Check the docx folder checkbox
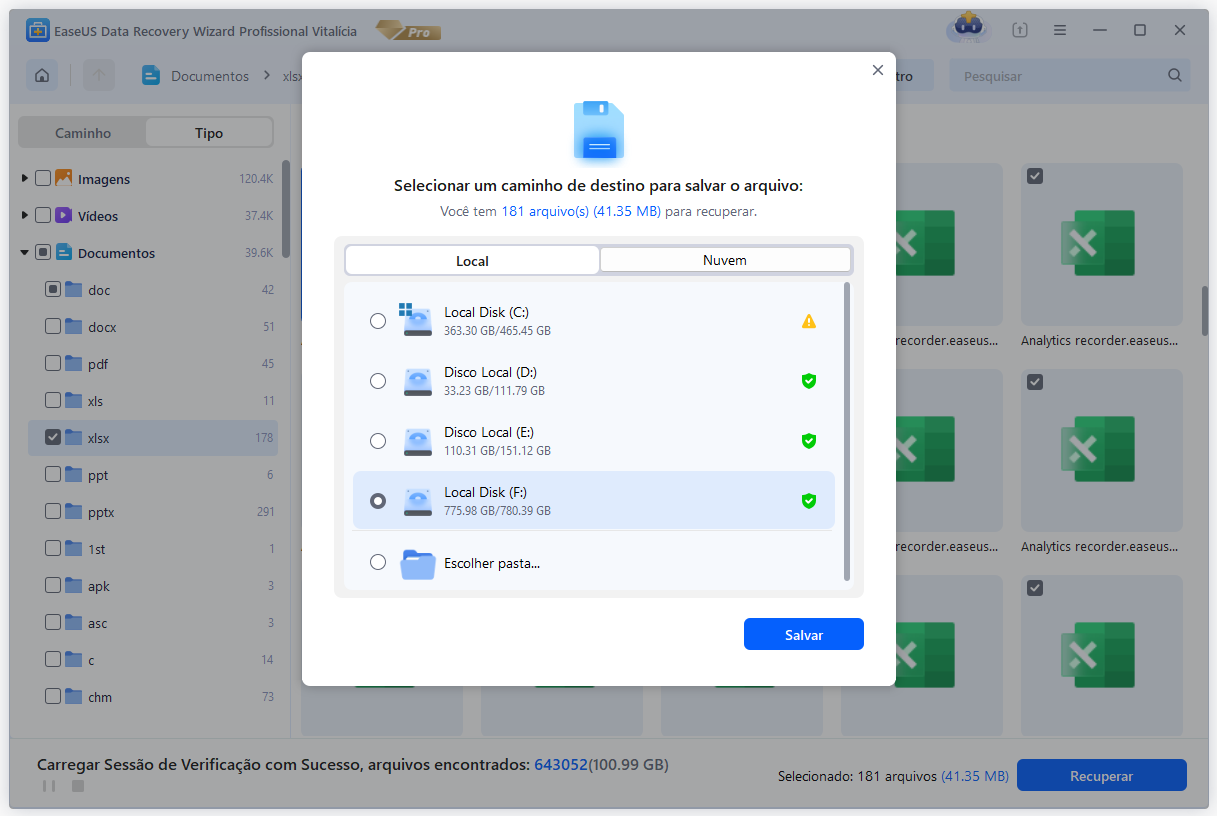This screenshot has height=816, width=1217. [x=53, y=327]
